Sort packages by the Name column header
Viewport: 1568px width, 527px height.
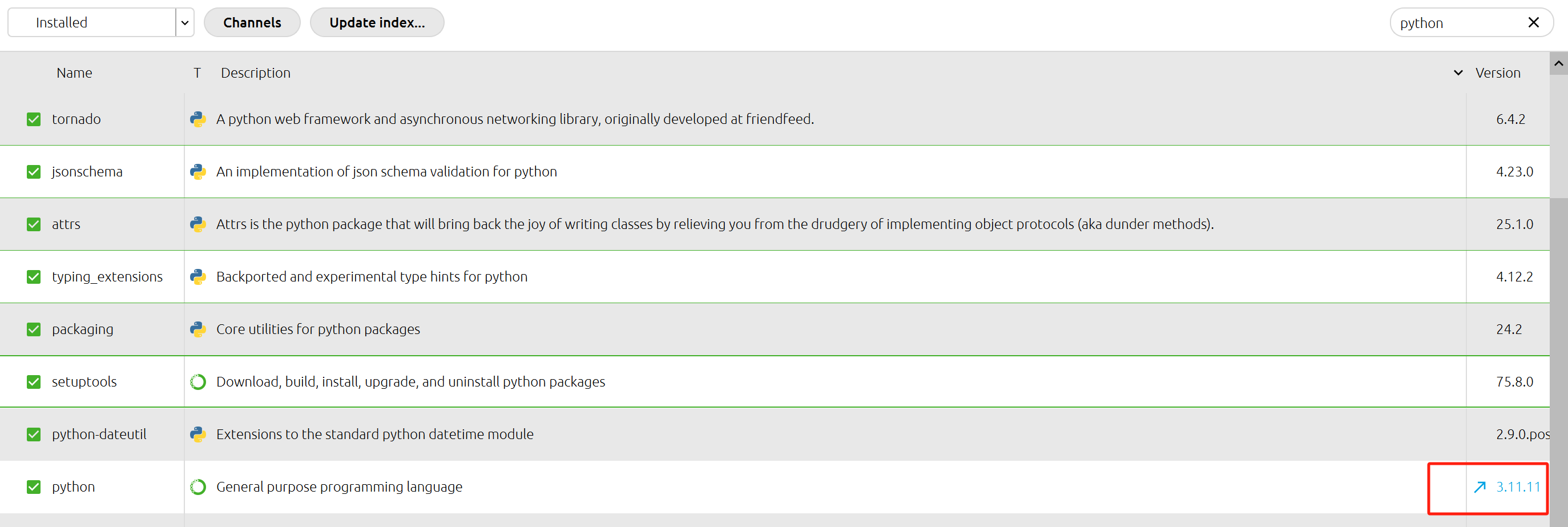(74, 73)
